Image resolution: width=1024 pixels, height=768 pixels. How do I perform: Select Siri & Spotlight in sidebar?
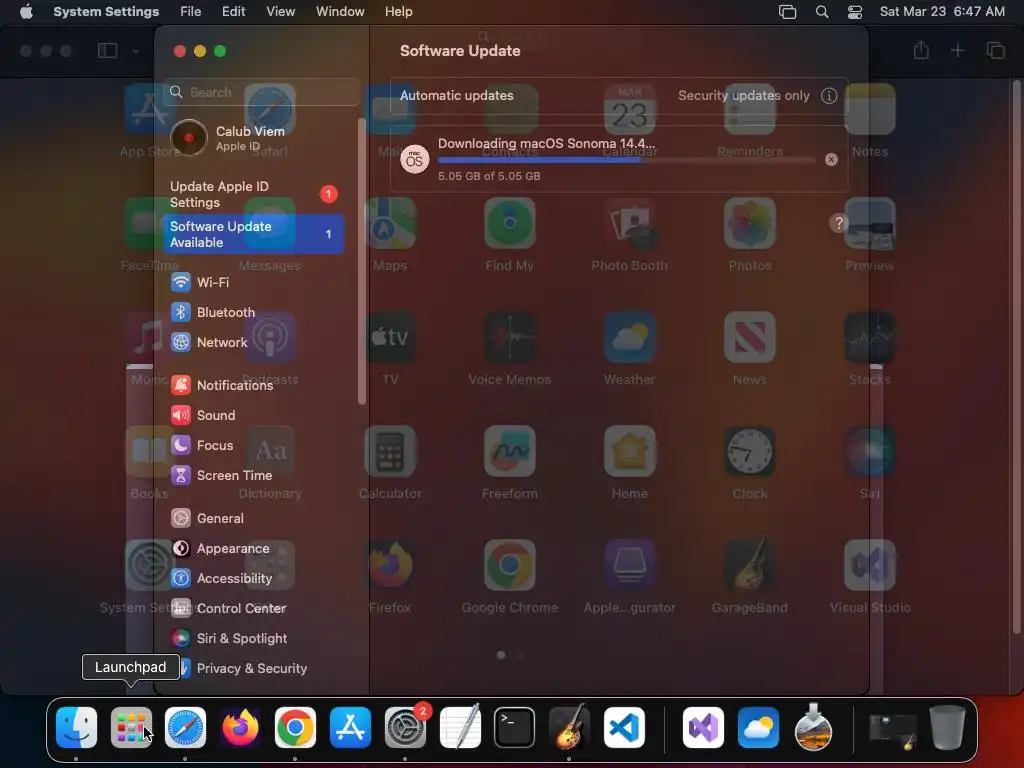point(255,639)
